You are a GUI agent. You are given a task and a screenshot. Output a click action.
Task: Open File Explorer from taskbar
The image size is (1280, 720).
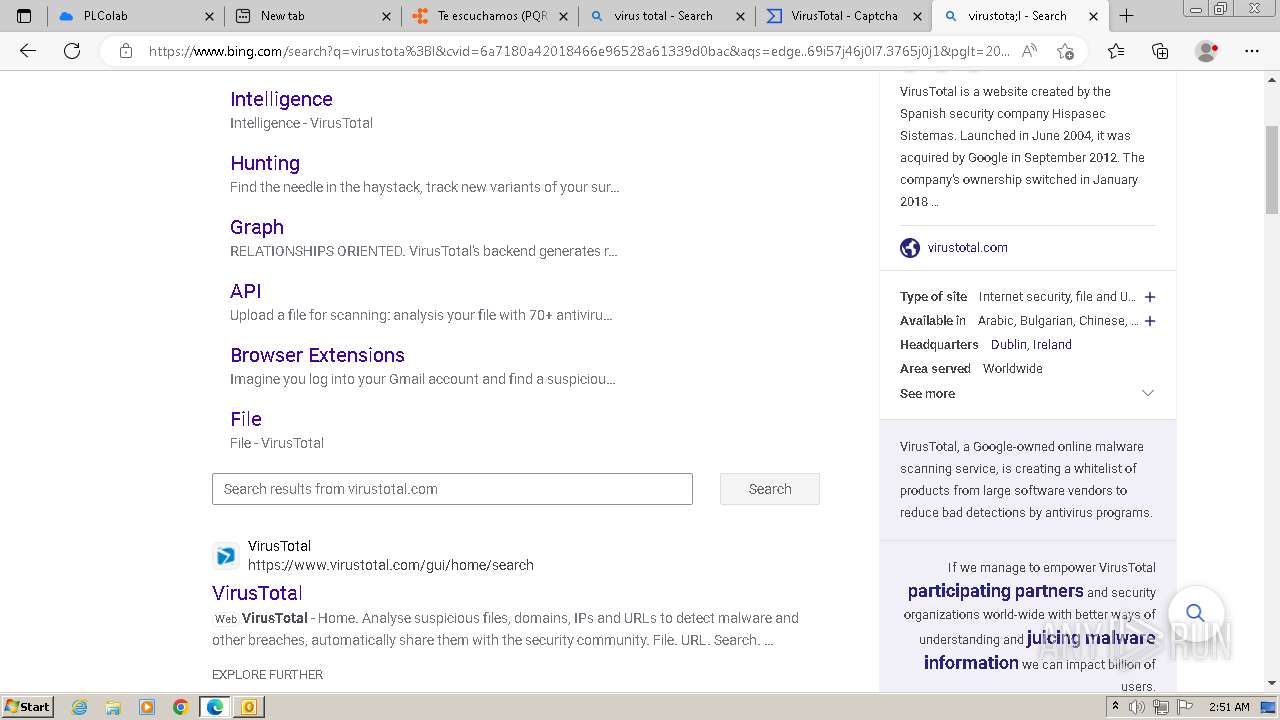click(x=113, y=707)
